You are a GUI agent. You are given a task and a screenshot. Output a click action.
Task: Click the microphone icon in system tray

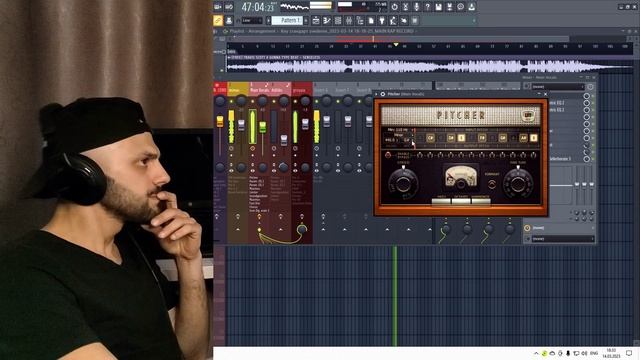coord(568,353)
